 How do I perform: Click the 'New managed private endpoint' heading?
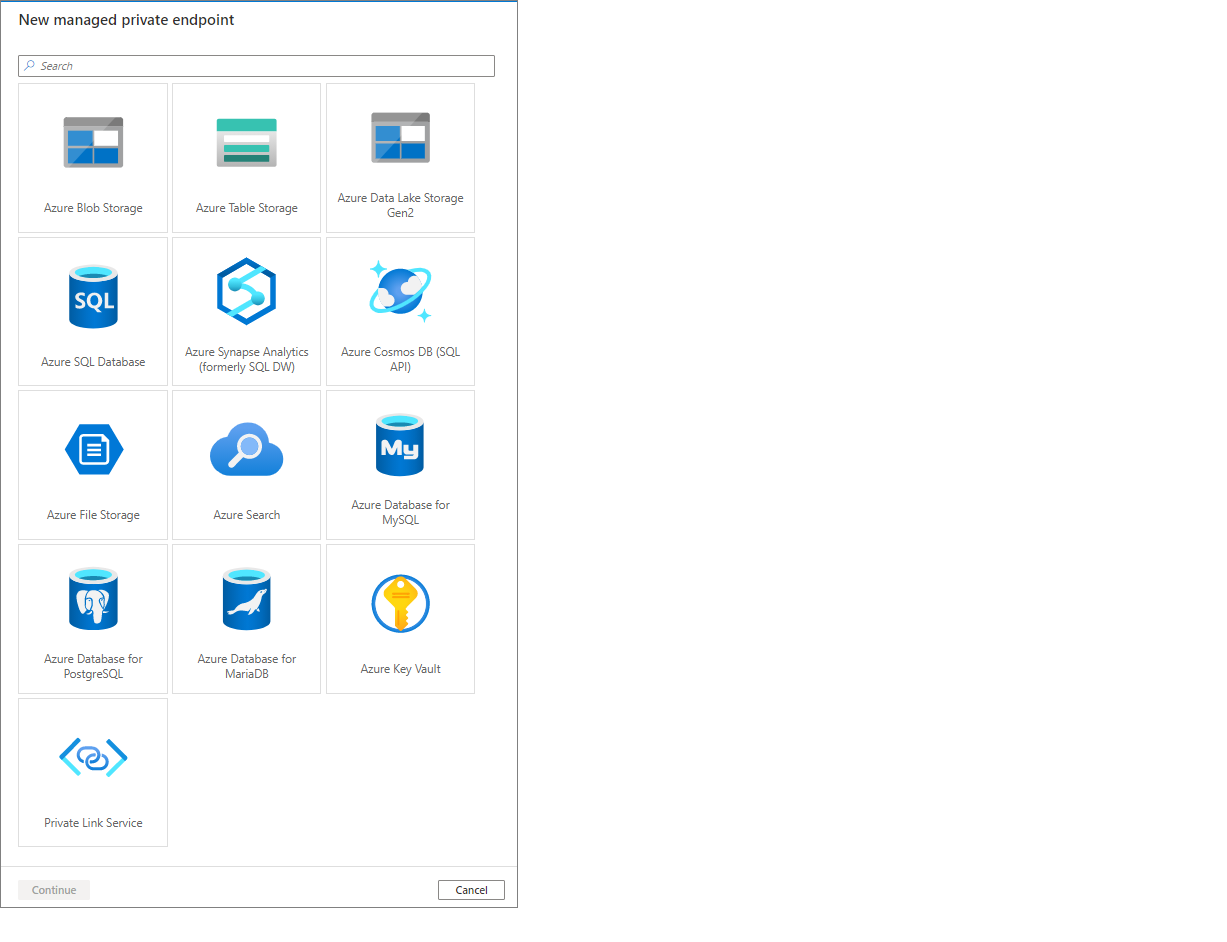(127, 20)
